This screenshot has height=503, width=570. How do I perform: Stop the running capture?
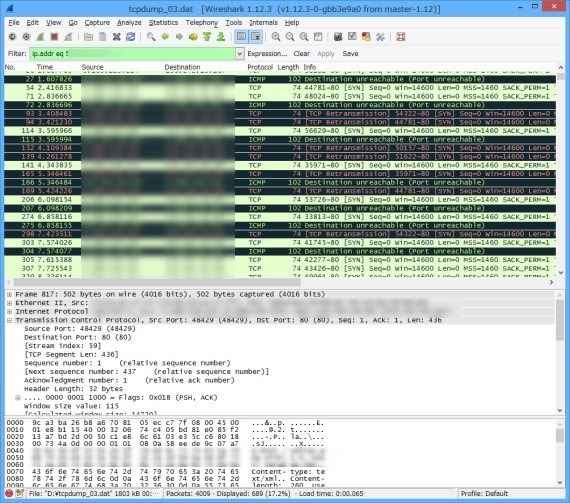click(x=54, y=37)
